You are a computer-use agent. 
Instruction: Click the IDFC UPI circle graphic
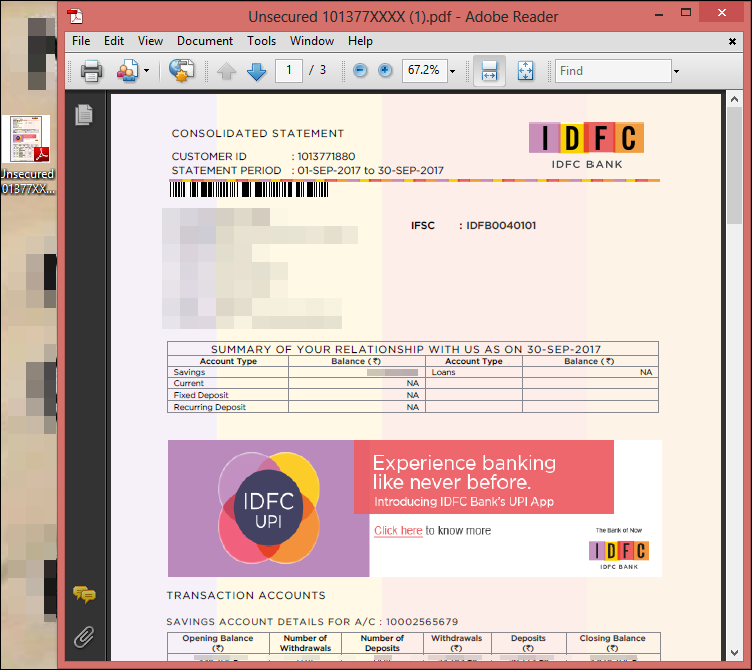tap(269, 508)
